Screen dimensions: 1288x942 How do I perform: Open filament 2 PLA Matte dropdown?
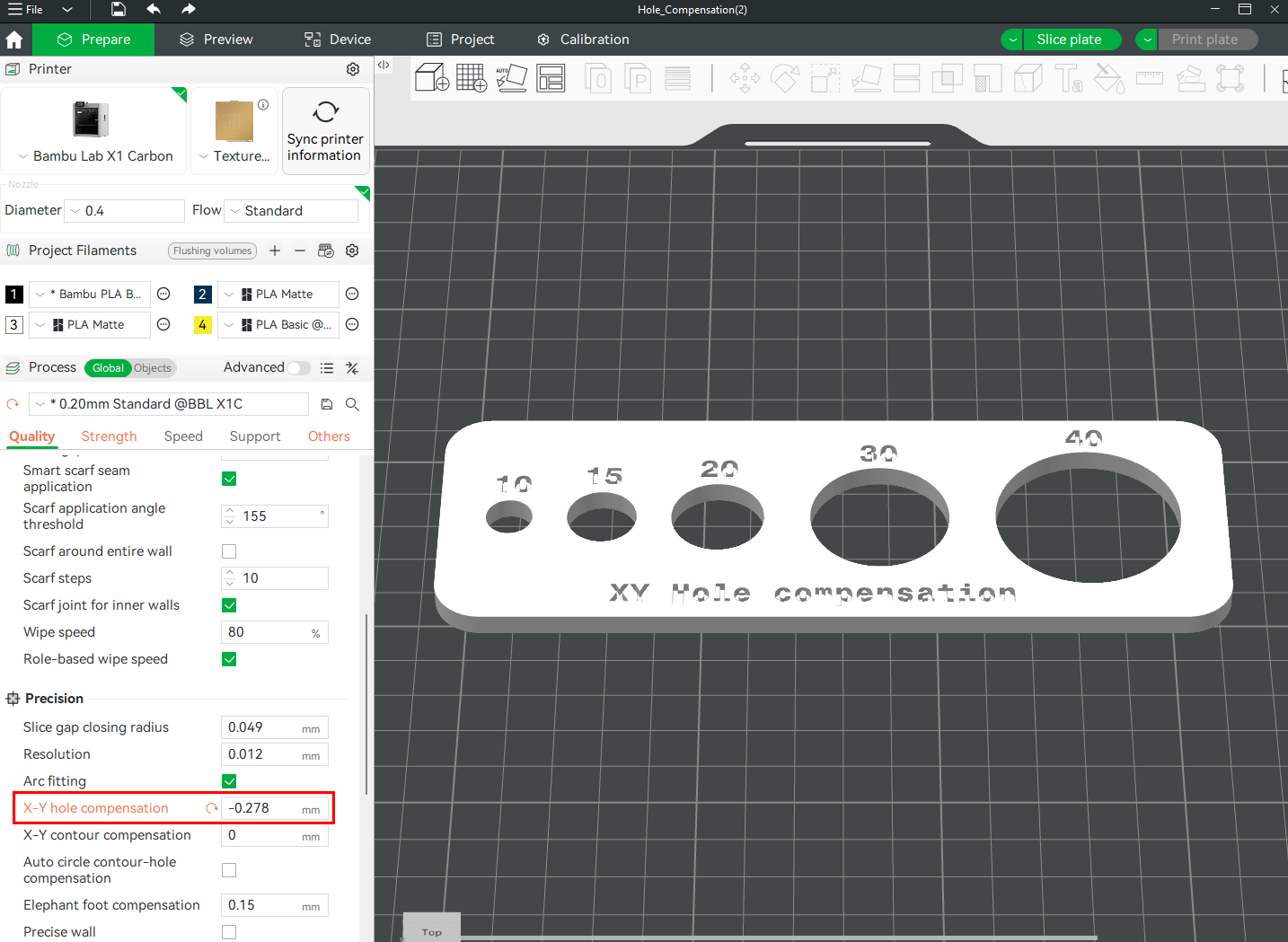coord(278,294)
